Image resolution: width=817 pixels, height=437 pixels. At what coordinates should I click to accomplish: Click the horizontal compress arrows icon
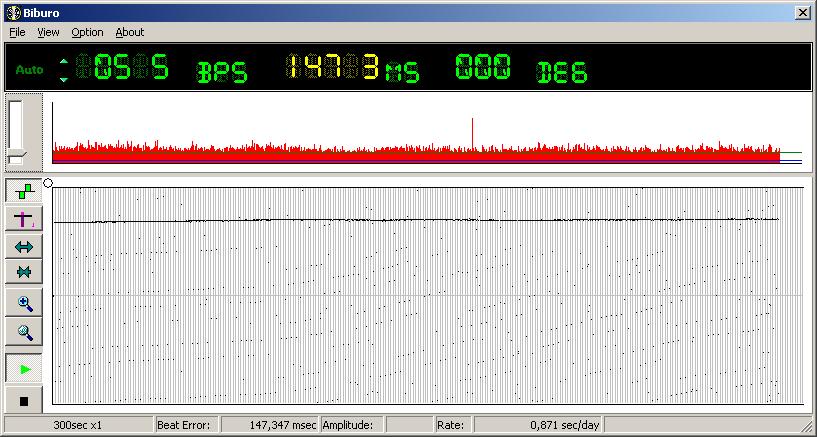[x=24, y=272]
